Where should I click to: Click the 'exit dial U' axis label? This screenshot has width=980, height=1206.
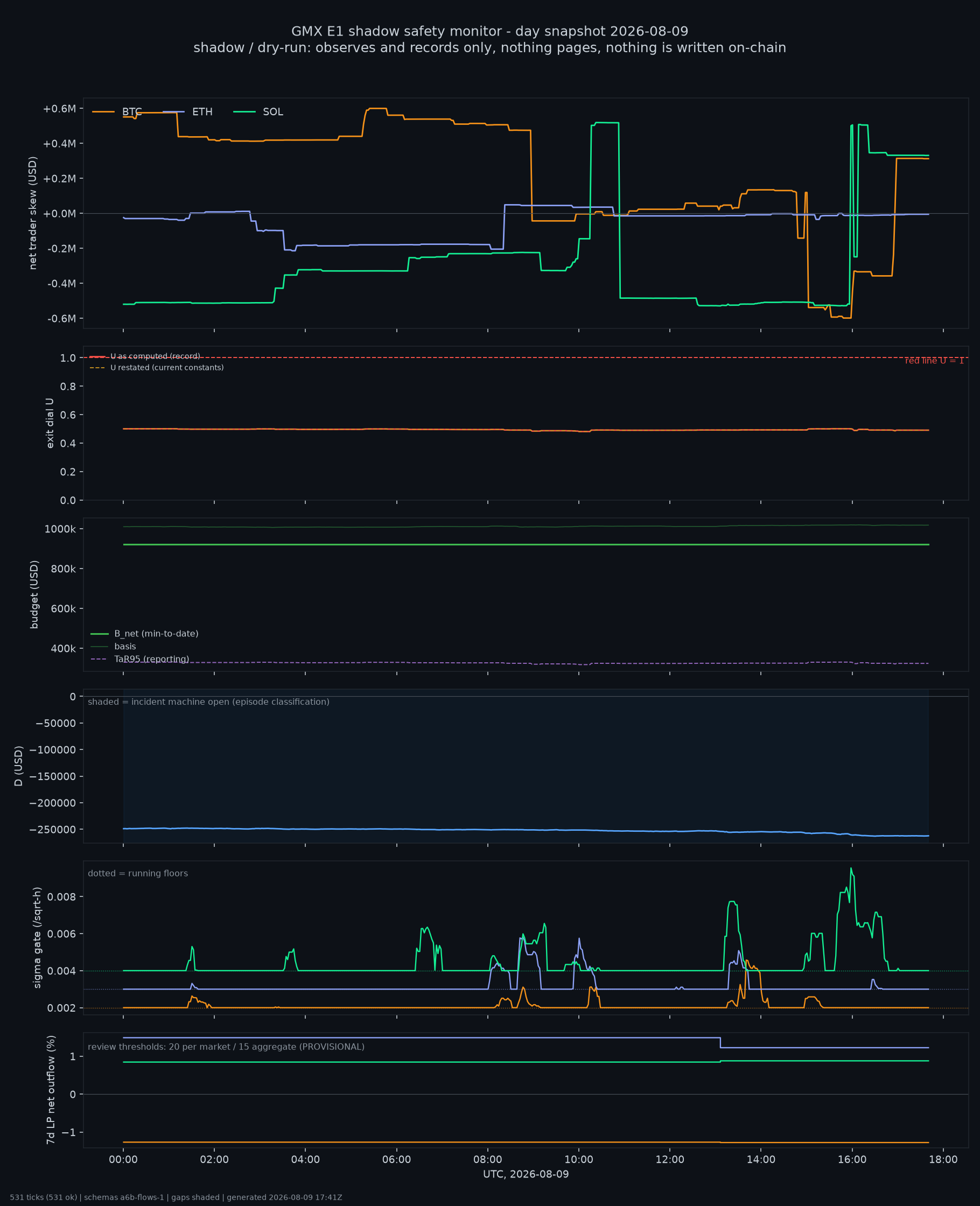tap(50, 423)
